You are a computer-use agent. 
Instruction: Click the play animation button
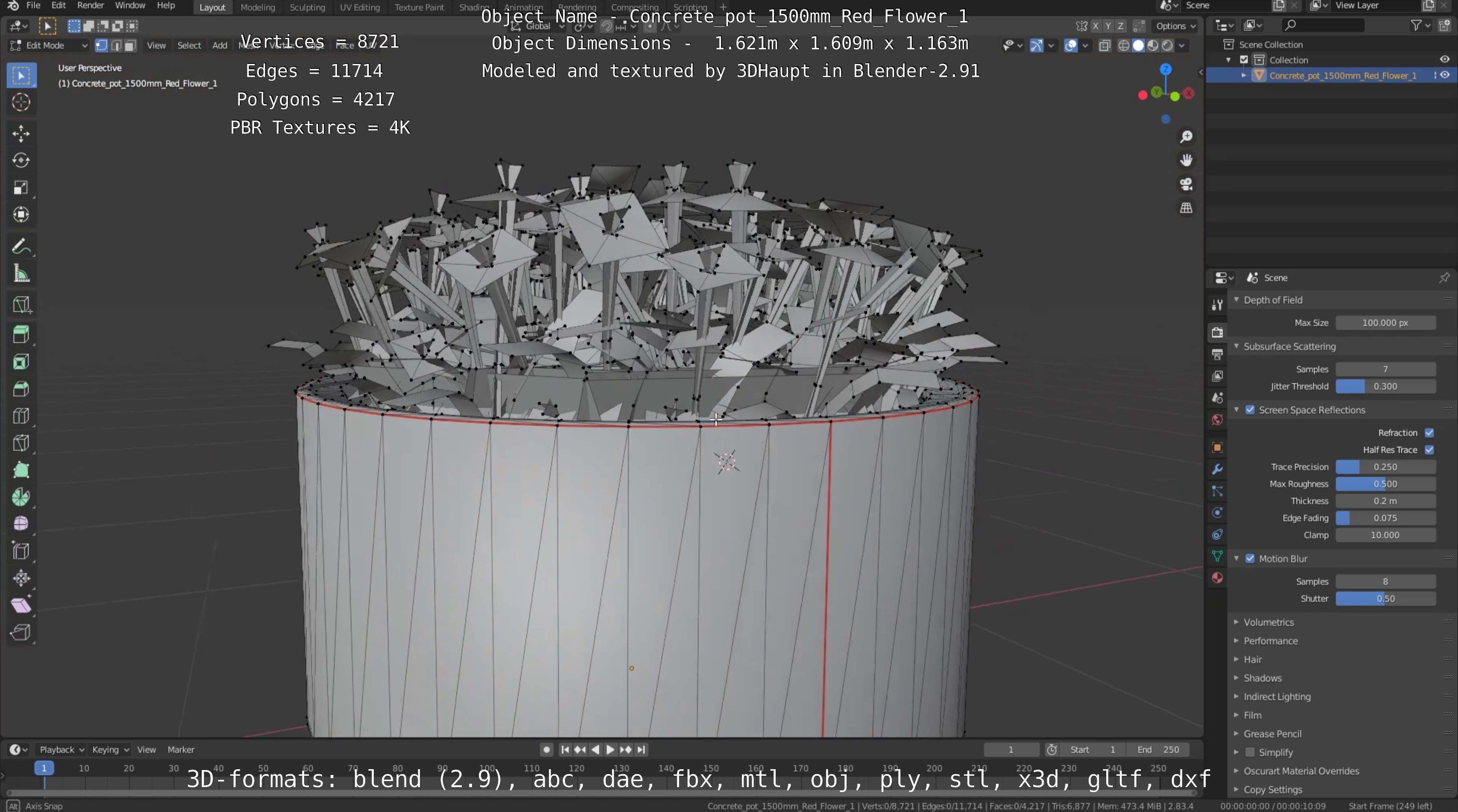coord(610,750)
